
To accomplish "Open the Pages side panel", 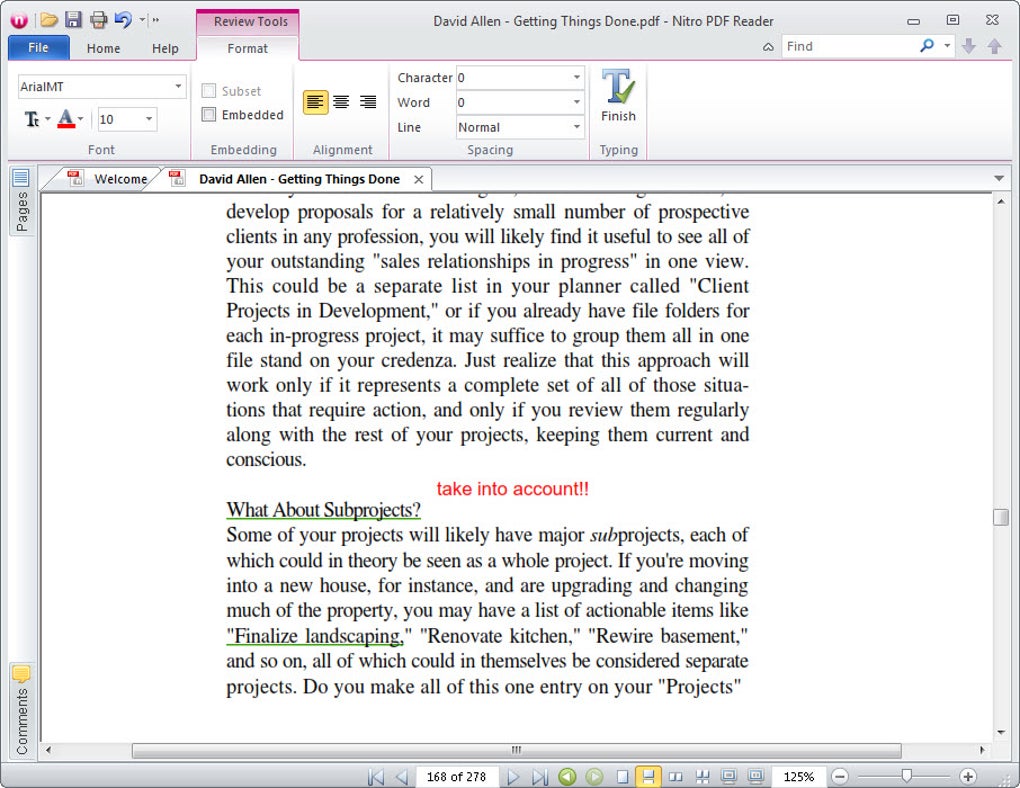I will tap(21, 200).
